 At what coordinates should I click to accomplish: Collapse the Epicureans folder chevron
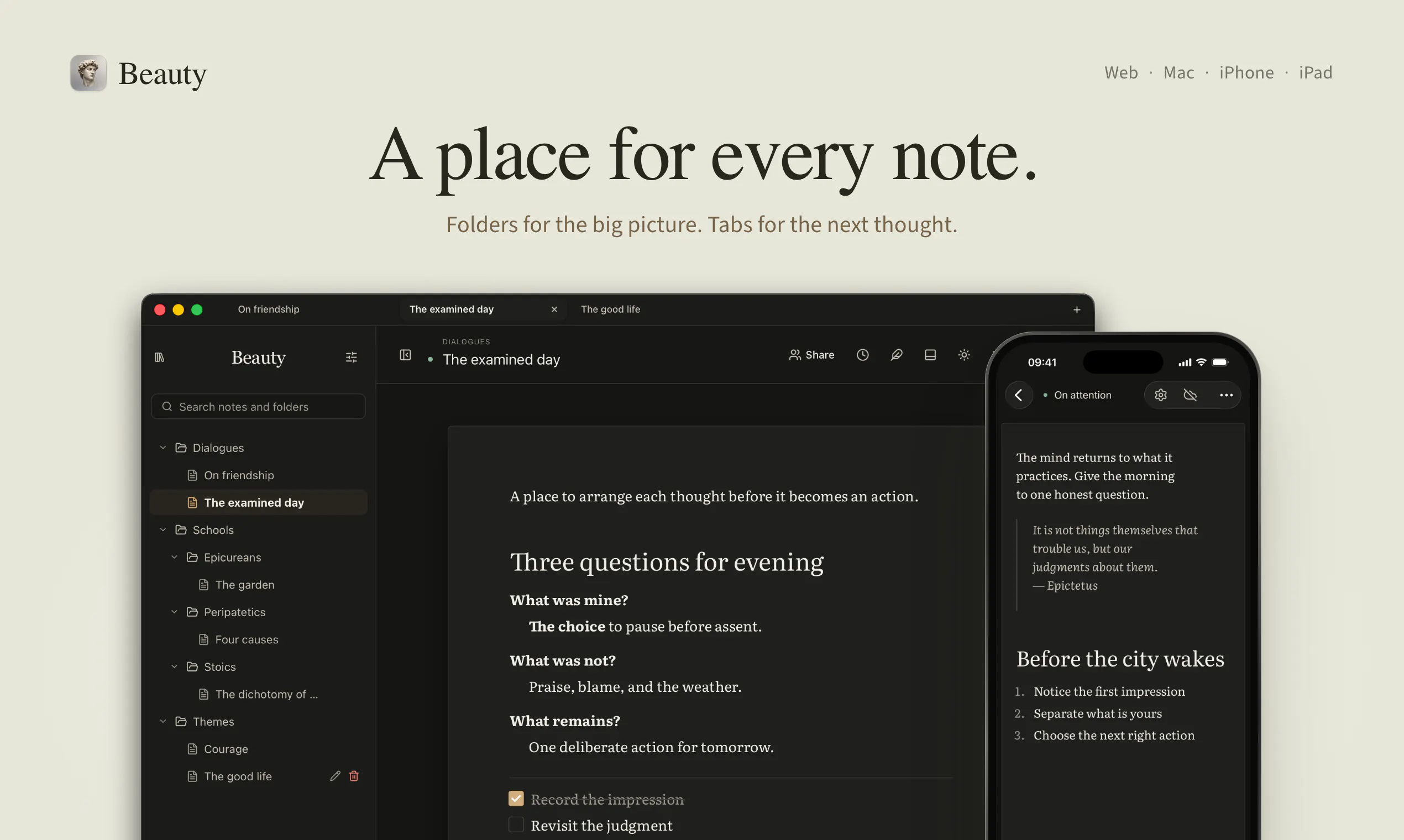click(x=174, y=558)
